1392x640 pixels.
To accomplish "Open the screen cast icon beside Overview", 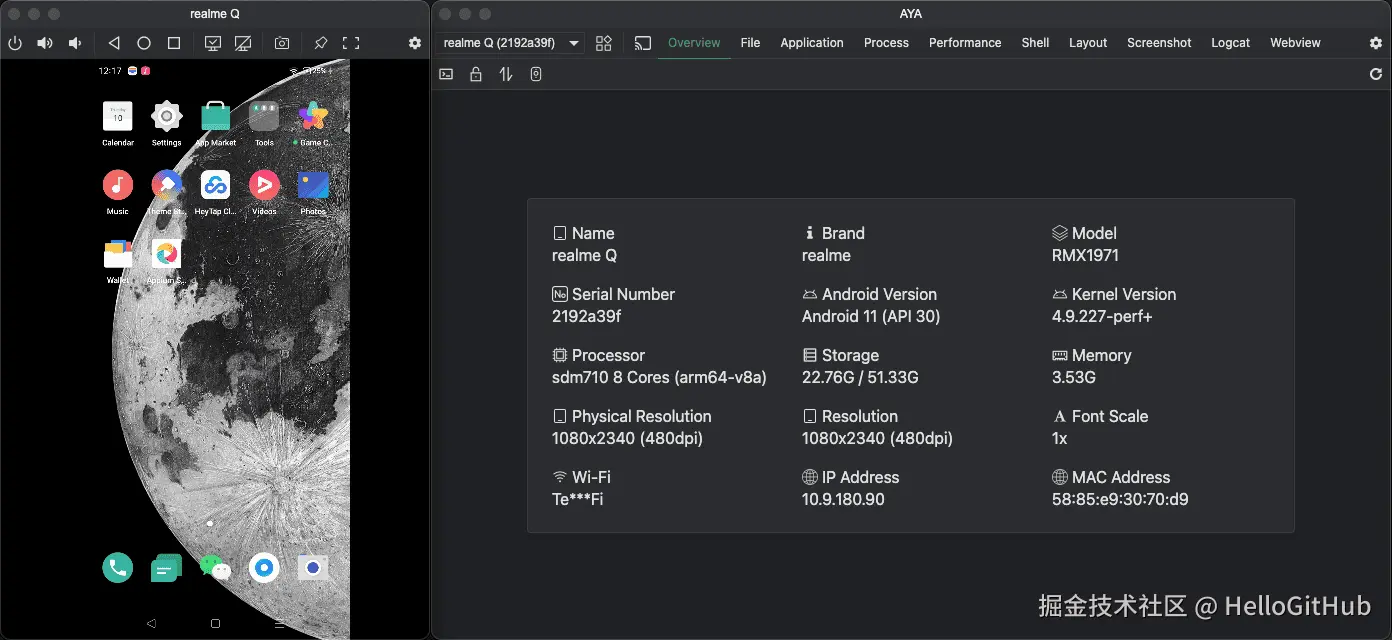I will [x=643, y=43].
